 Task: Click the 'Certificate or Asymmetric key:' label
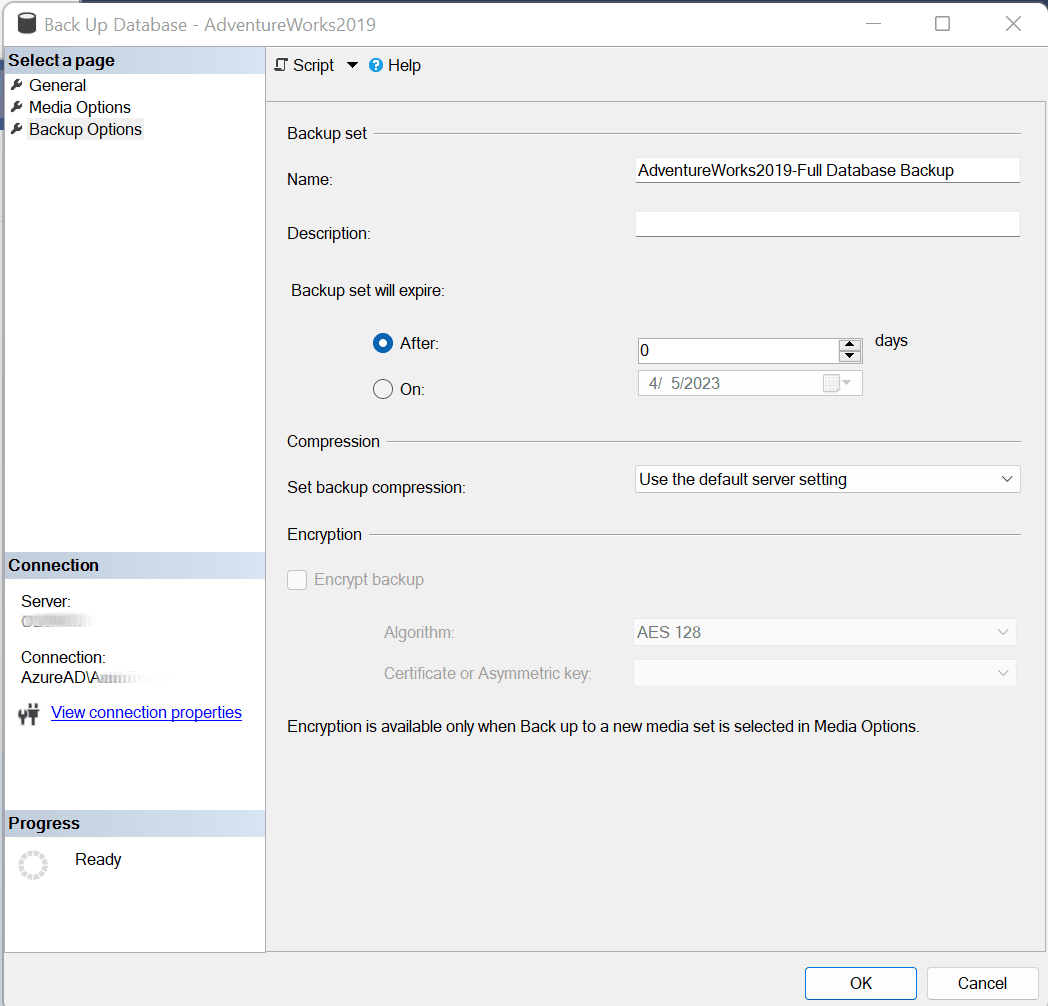(488, 673)
